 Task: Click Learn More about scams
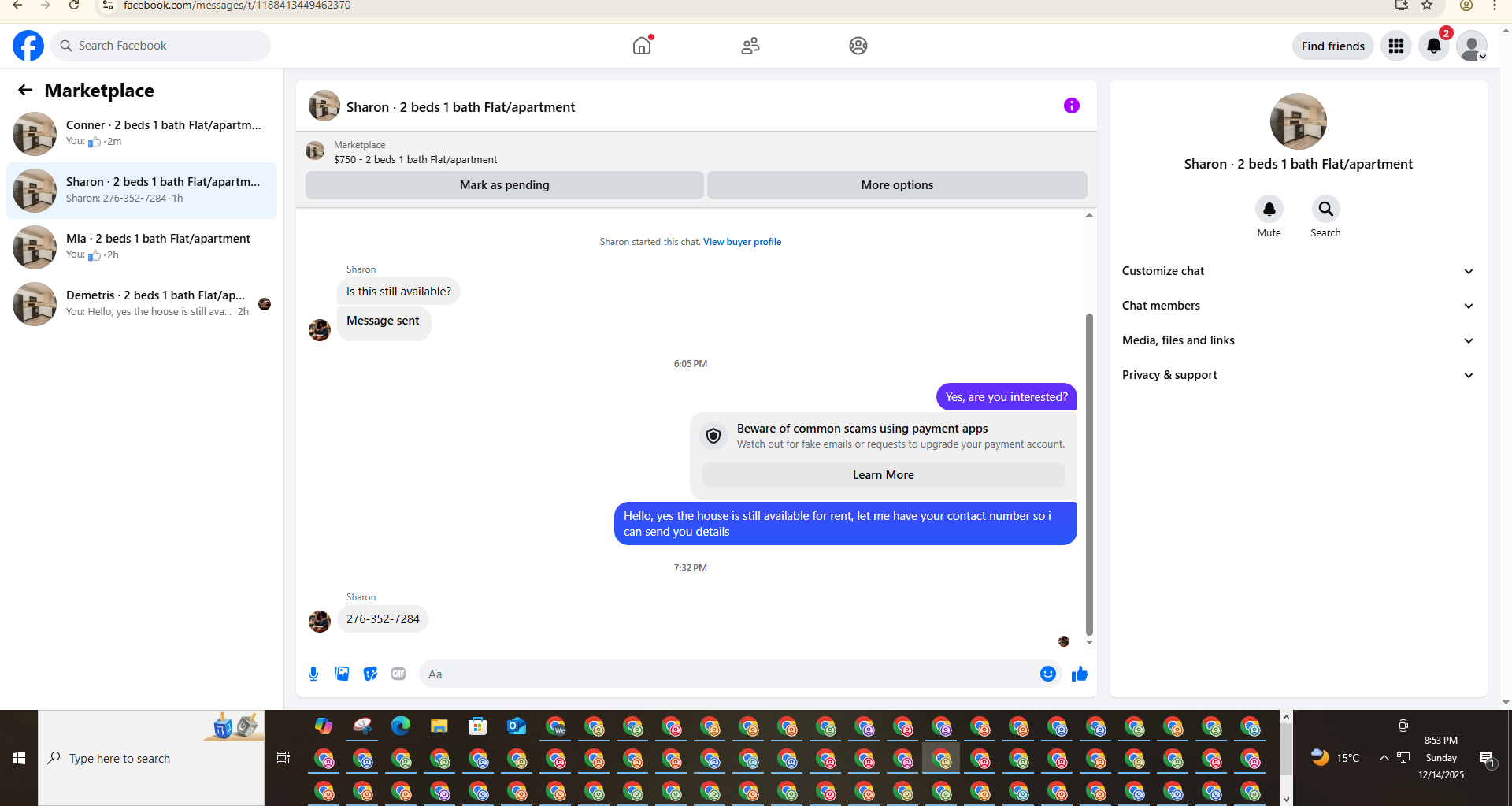tap(883, 475)
